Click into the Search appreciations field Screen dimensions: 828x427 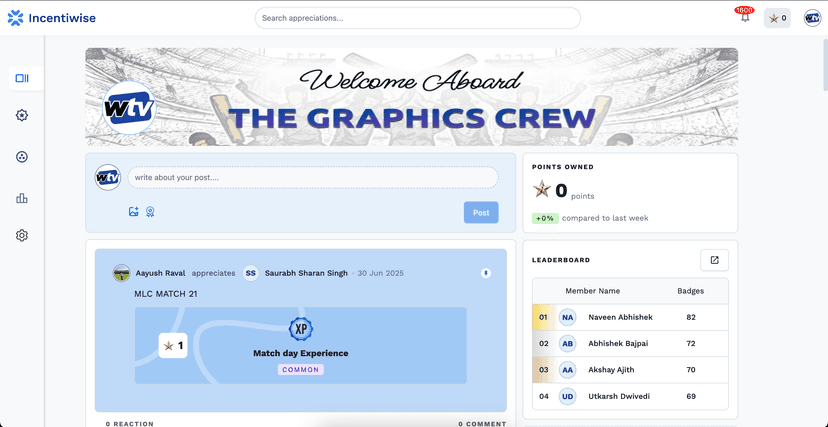pyautogui.click(x=417, y=18)
